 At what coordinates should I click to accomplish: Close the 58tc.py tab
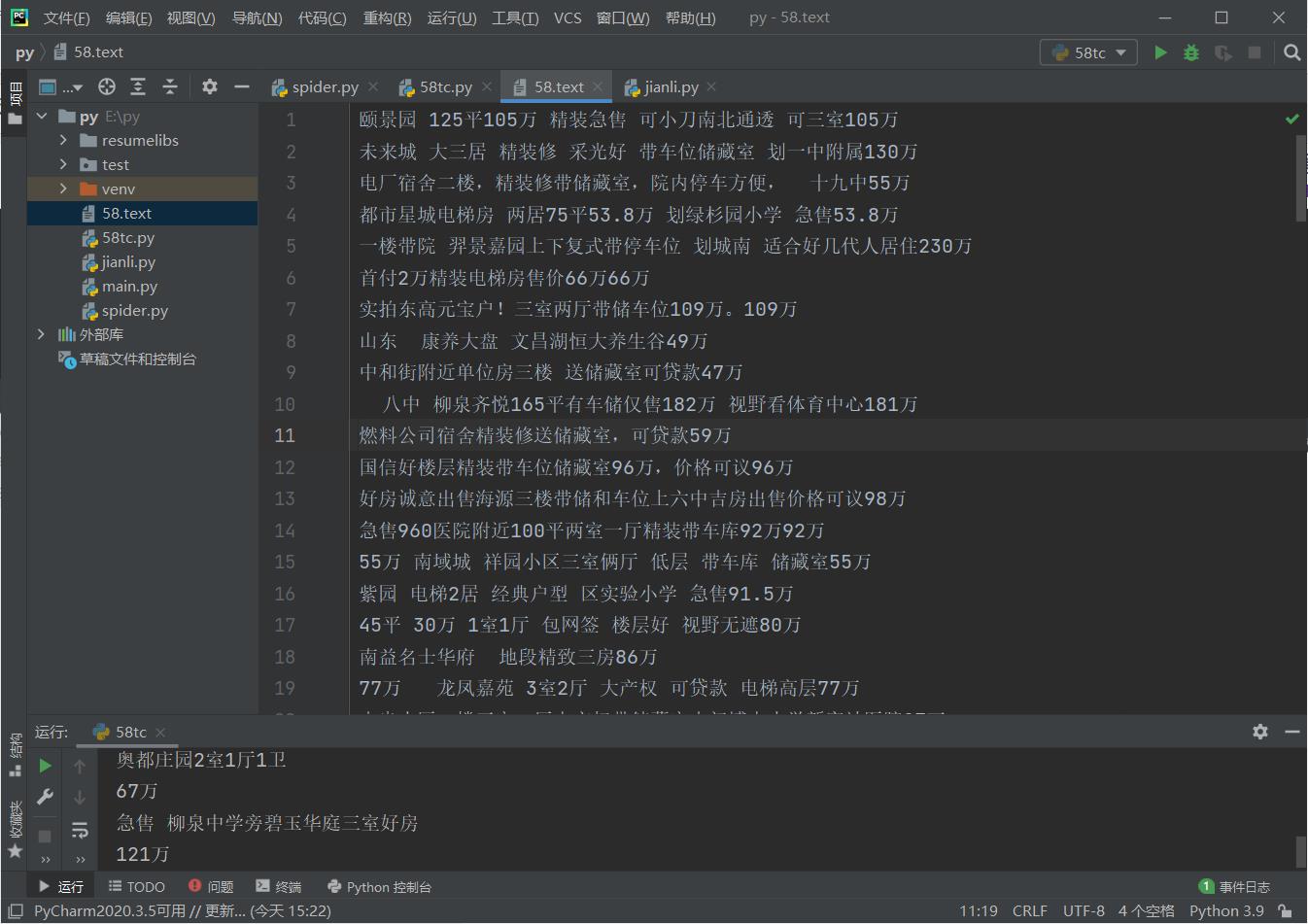487,86
